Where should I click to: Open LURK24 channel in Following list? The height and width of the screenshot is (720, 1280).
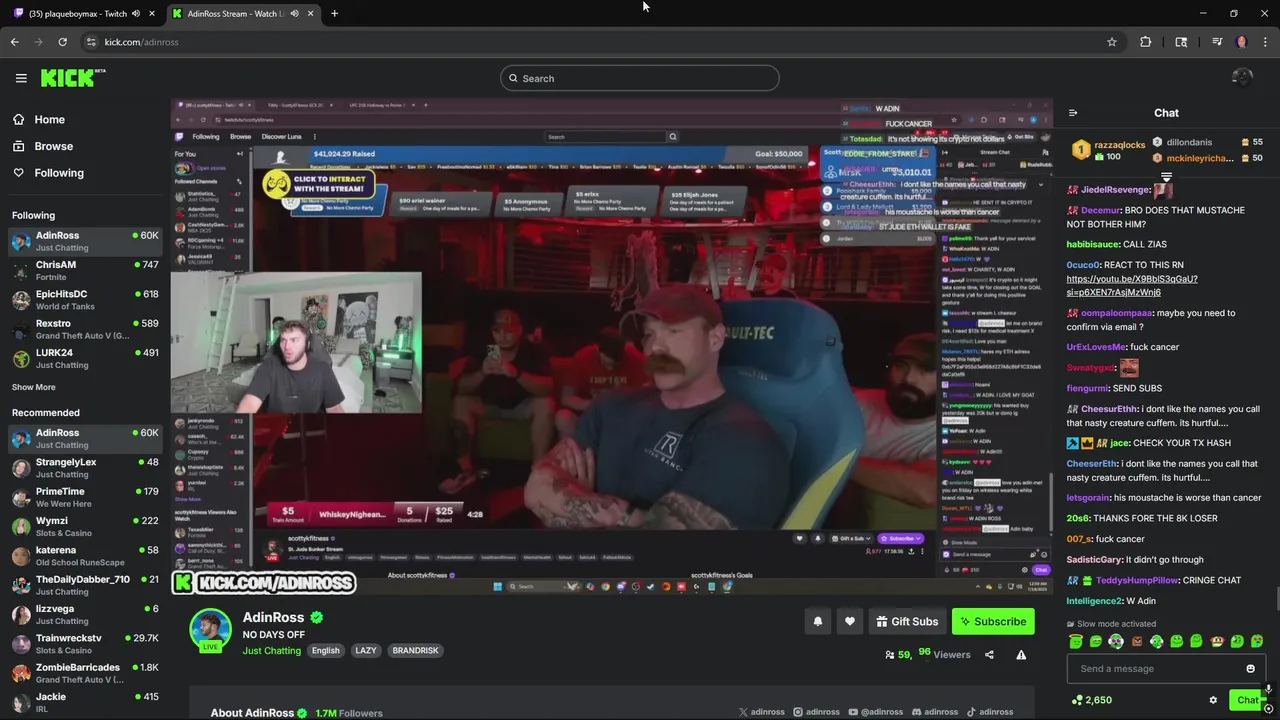pyautogui.click(x=85, y=358)
